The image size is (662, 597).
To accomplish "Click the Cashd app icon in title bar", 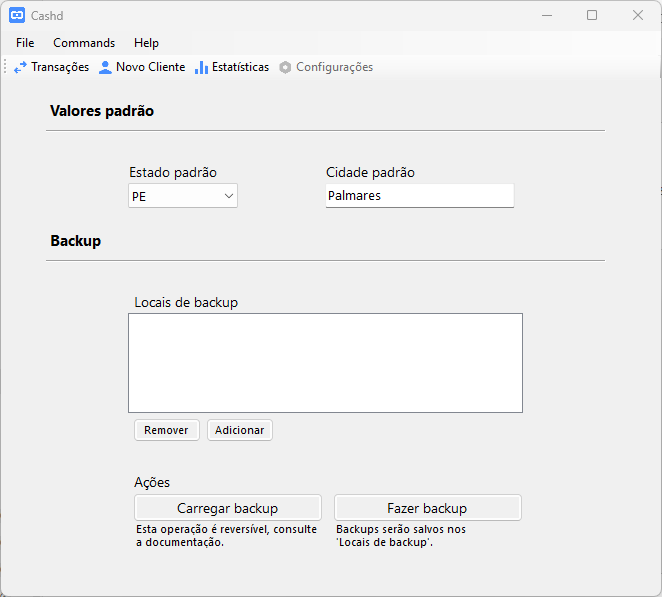I will tap(17, 15).
